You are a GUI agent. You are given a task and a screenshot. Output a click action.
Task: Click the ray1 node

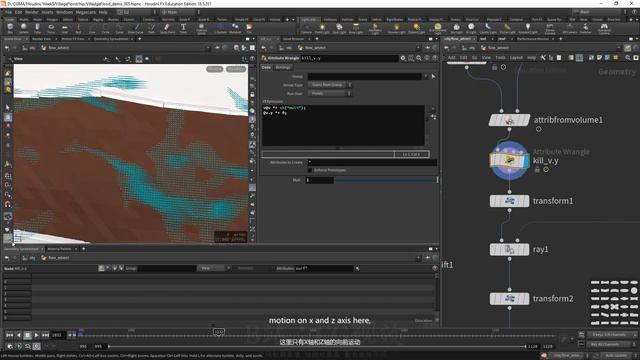tap(509, 249)
